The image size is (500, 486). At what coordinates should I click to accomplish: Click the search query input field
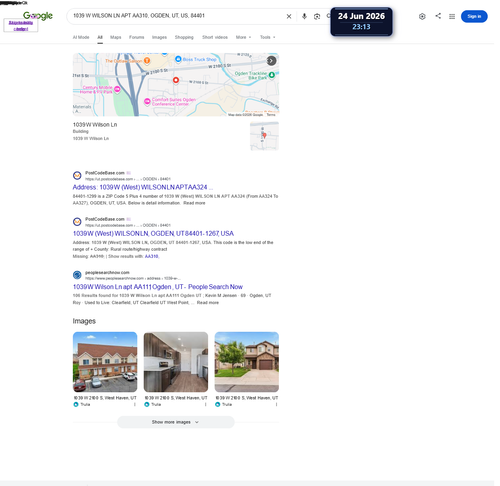pyautogui.click(x=177, y=16)
